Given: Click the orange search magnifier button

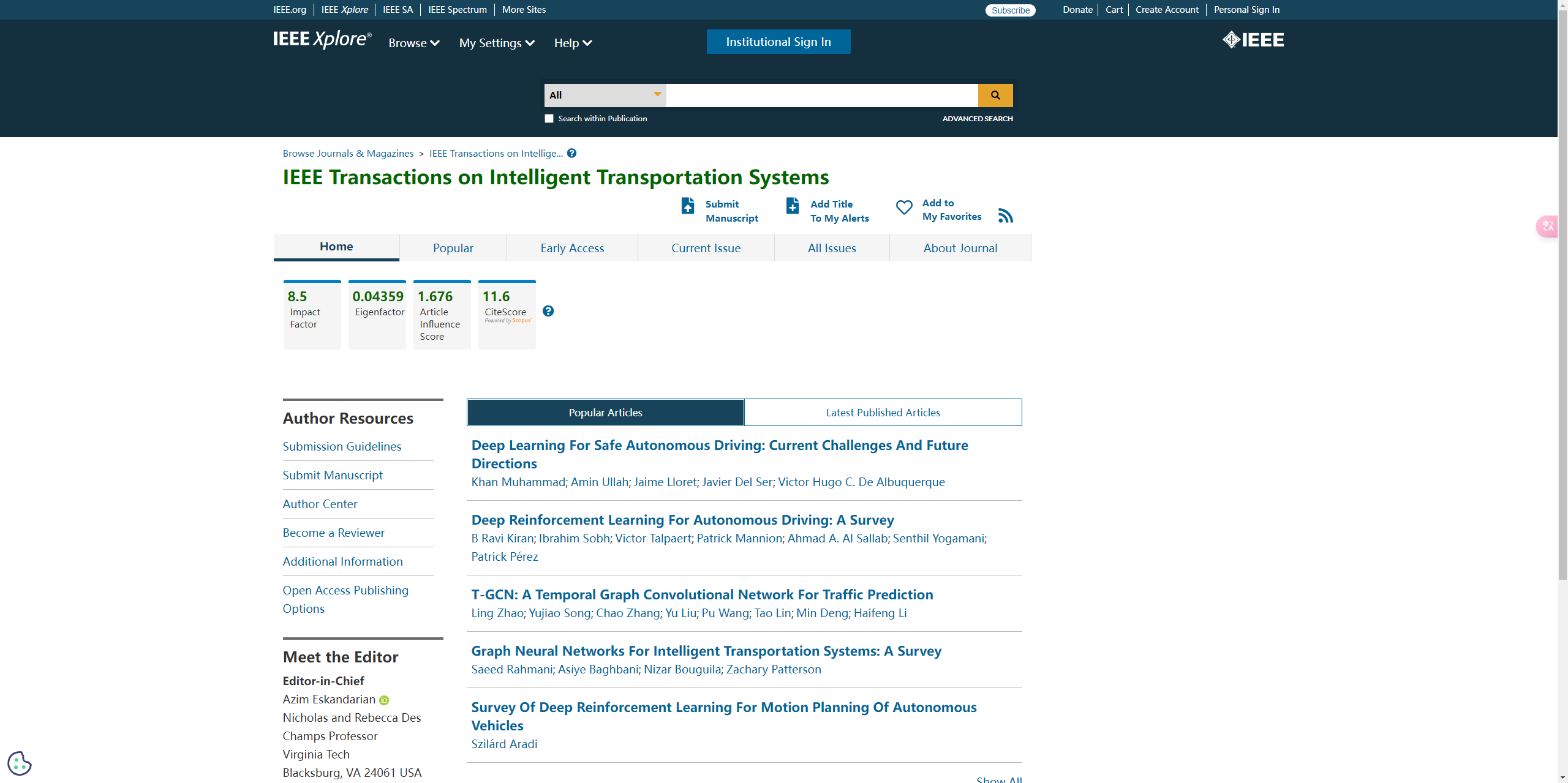Looking at the screenshot, I should point(995,96).
